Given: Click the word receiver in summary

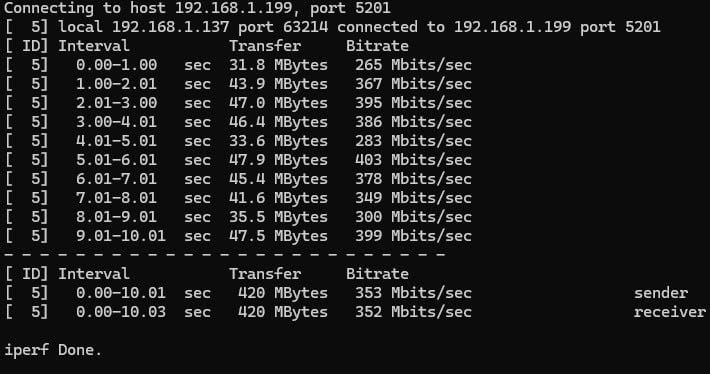Looking at the screenshot, I should point(670,312).
